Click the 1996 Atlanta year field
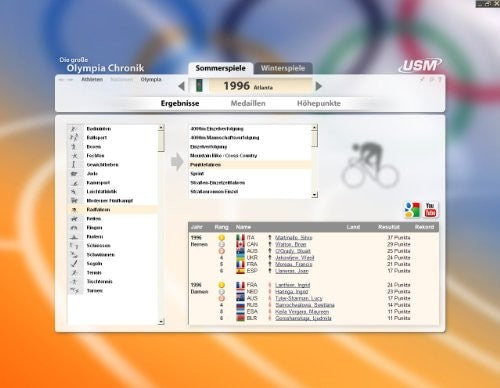This screenshot has width=500, height=388. click(x=250, y=86)
